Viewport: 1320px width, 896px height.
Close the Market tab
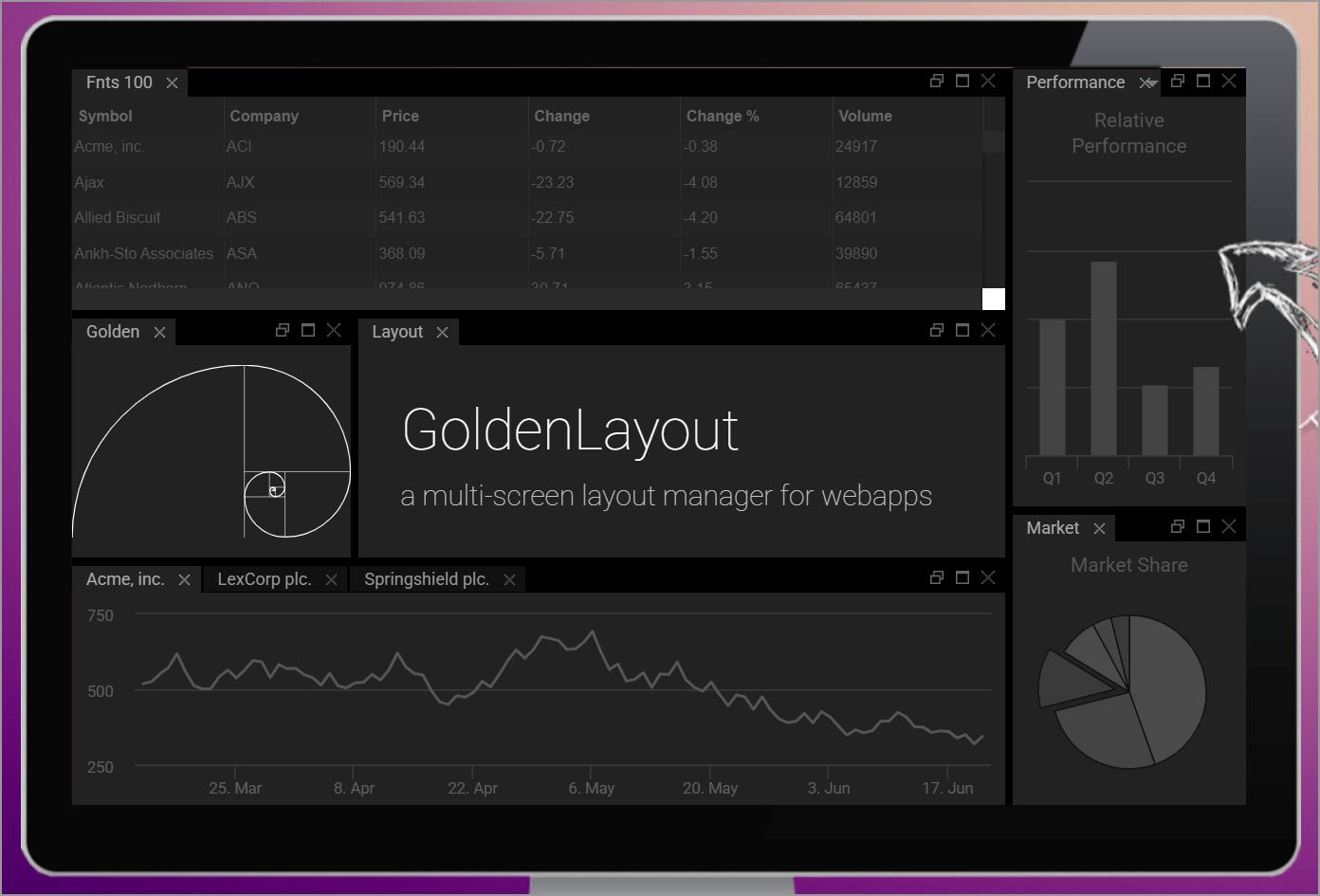pyautogui.click(x=1099, y=528)
